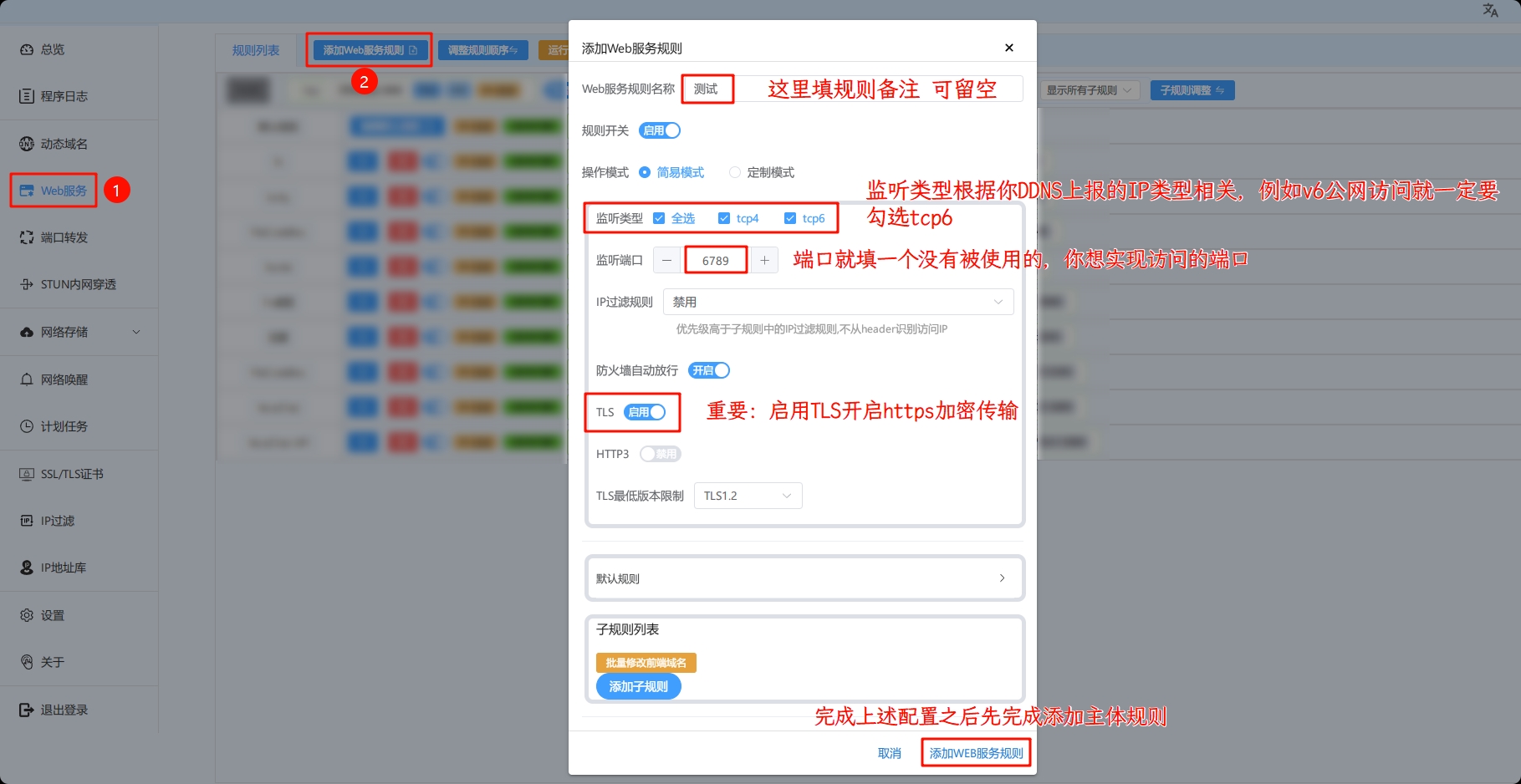Switch to the 规则列表 tab
Viewport: 1521px width, 784px height.
[x=256, y=50]
